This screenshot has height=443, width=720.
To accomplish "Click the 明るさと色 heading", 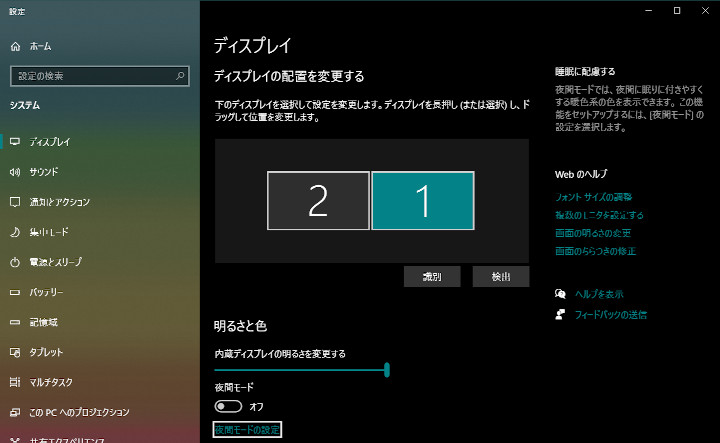I will pyautogui.click(x=240, y=326).
